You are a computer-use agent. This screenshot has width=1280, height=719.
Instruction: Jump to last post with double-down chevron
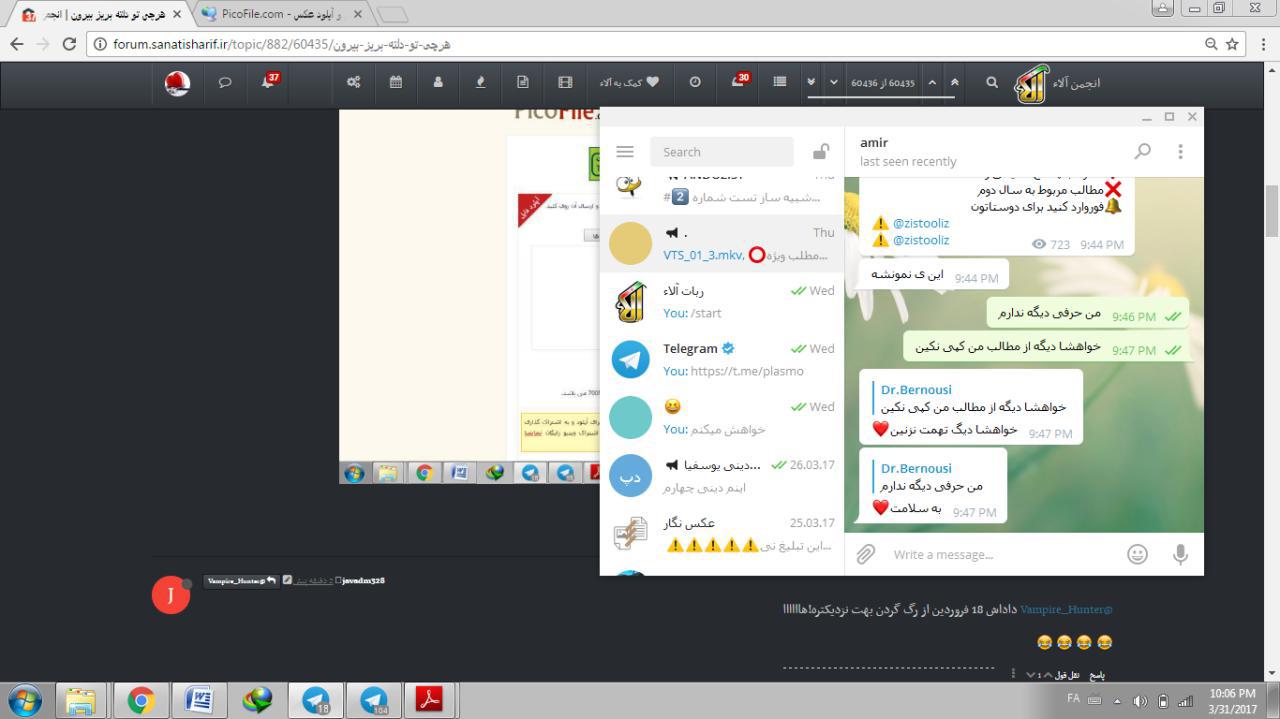(811, 82)
